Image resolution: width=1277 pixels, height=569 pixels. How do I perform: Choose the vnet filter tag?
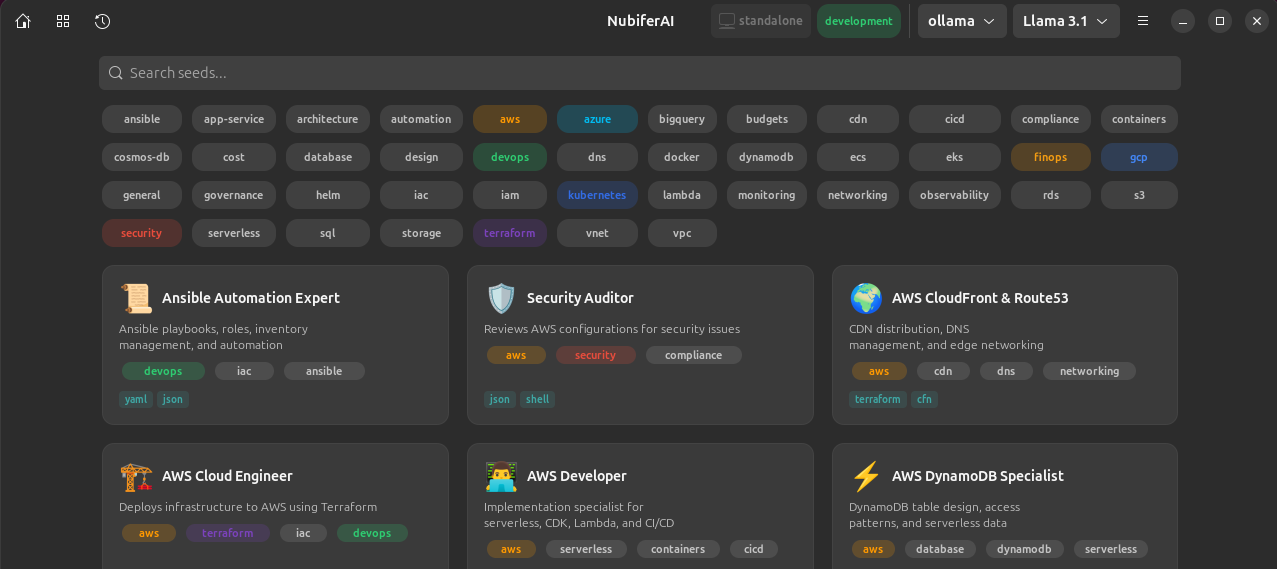(x=597, y=233)
